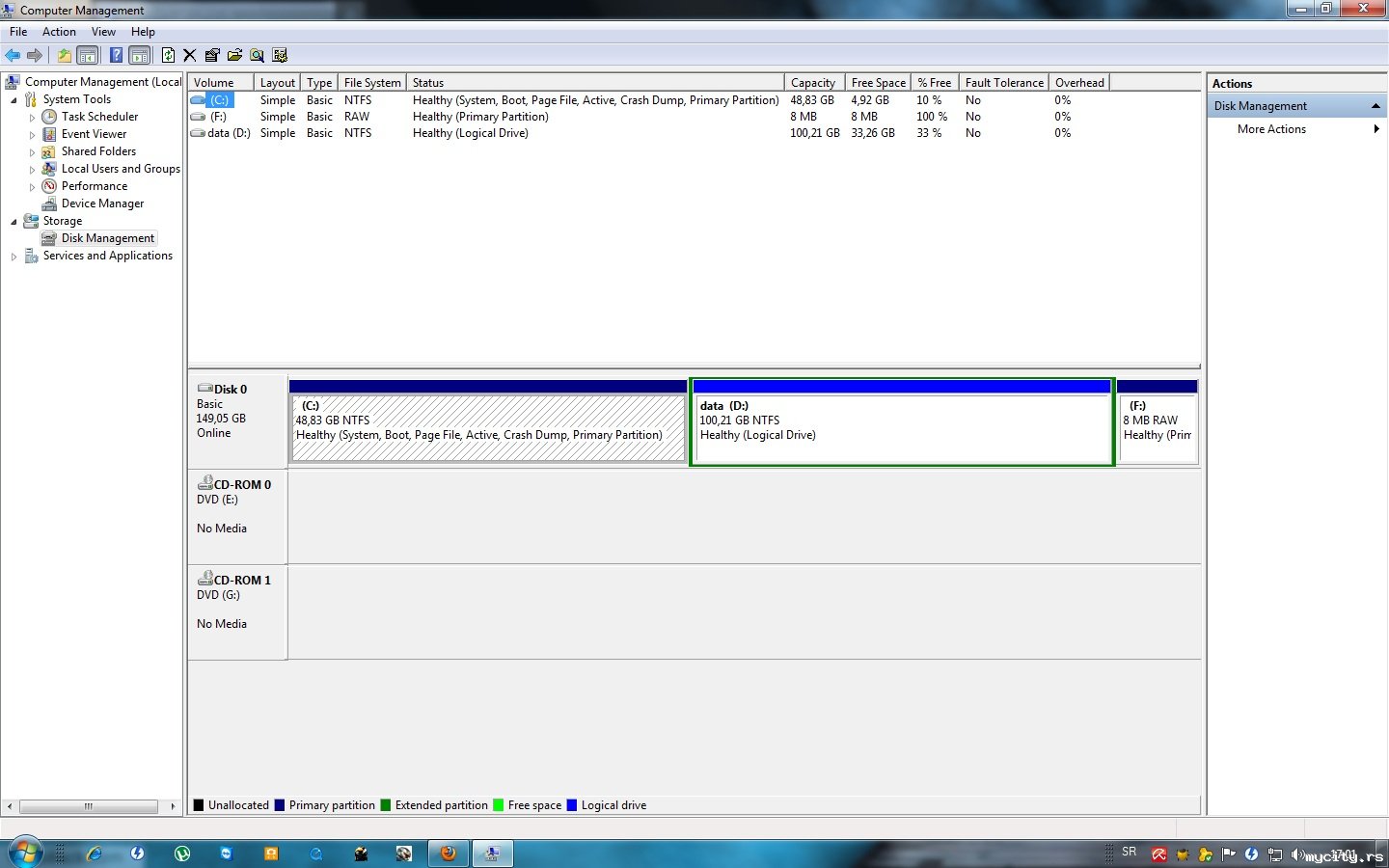Click the gray Forward arrow in toolbar
The width and height of the screenshot is (1389, 868).
point(35,55)
